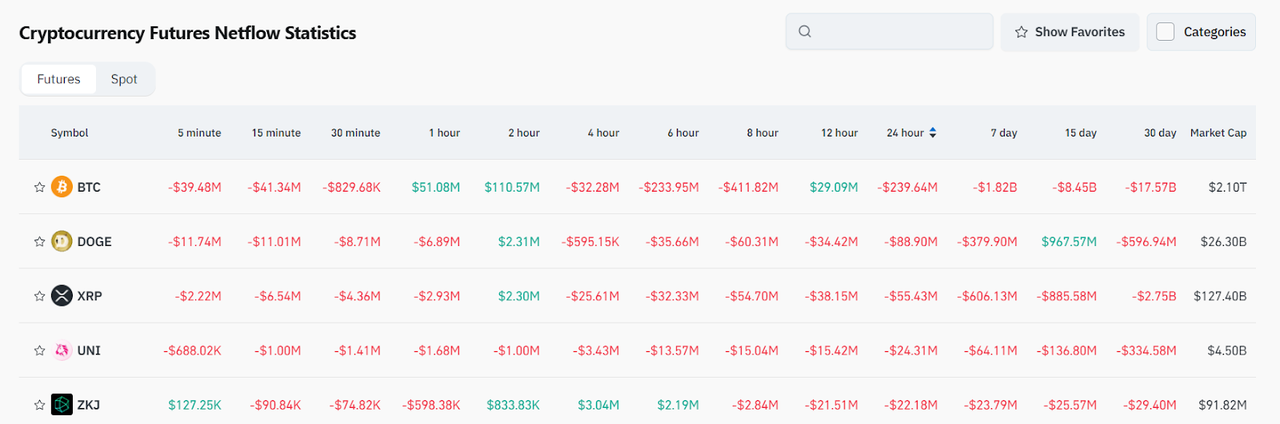Click the ZKJ coin logo icon
Screen dimensions: 1280x424
click(62, 405)
